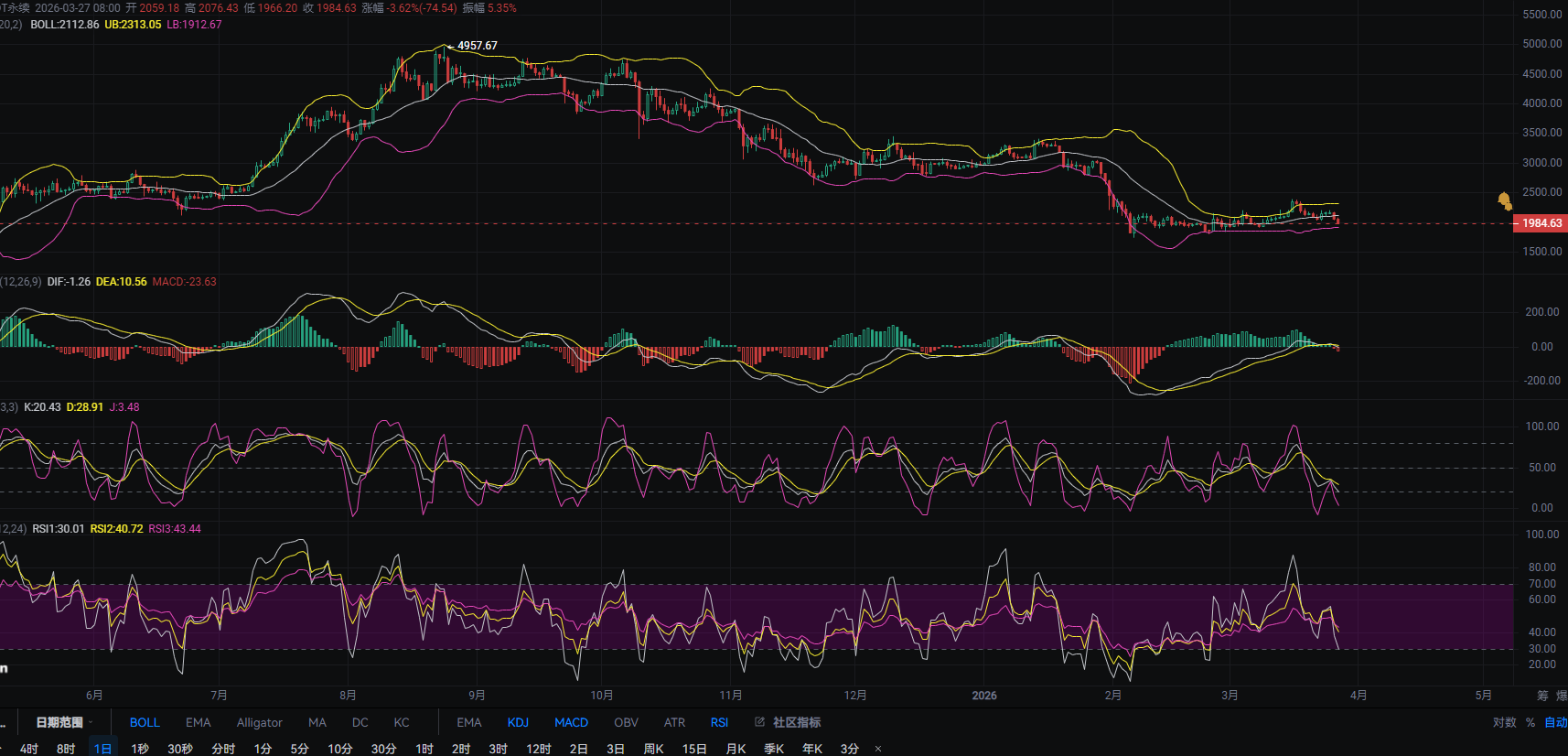This screenshot has height=756, width=1568.
Task: Switch to the 1时 timeframe
Action: [x=424, y=749]
